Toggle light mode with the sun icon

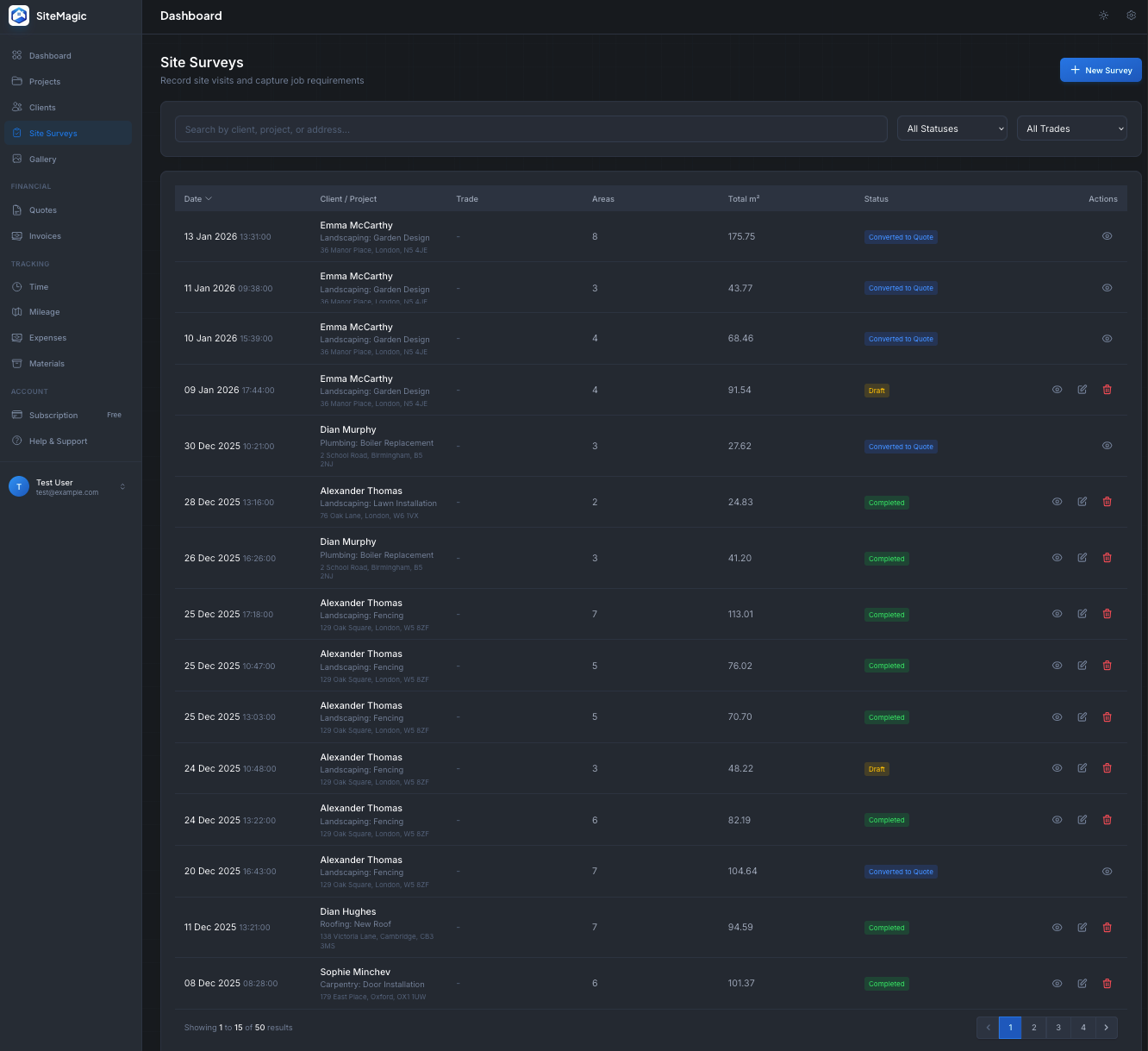(1103, 15)
